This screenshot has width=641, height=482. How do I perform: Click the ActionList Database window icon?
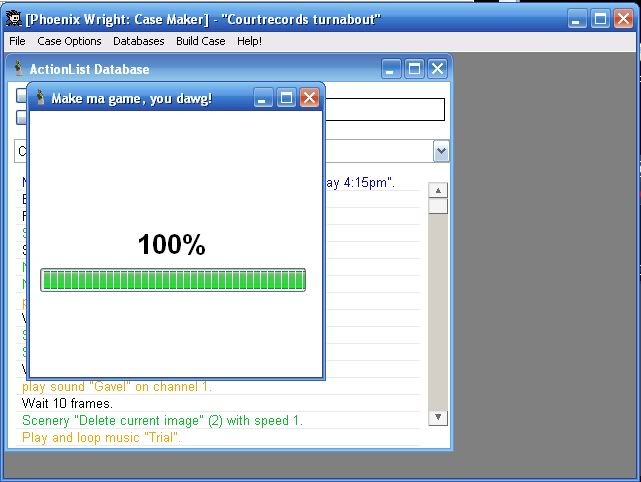click(x=18, y=68)
